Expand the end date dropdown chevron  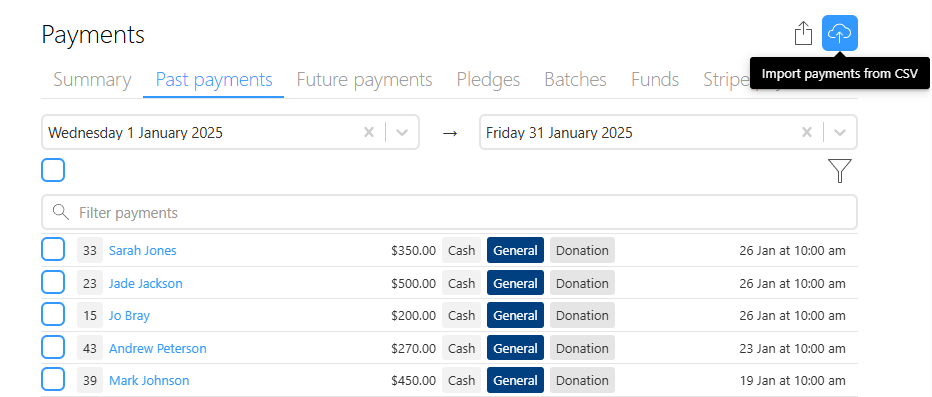(839, 132)
